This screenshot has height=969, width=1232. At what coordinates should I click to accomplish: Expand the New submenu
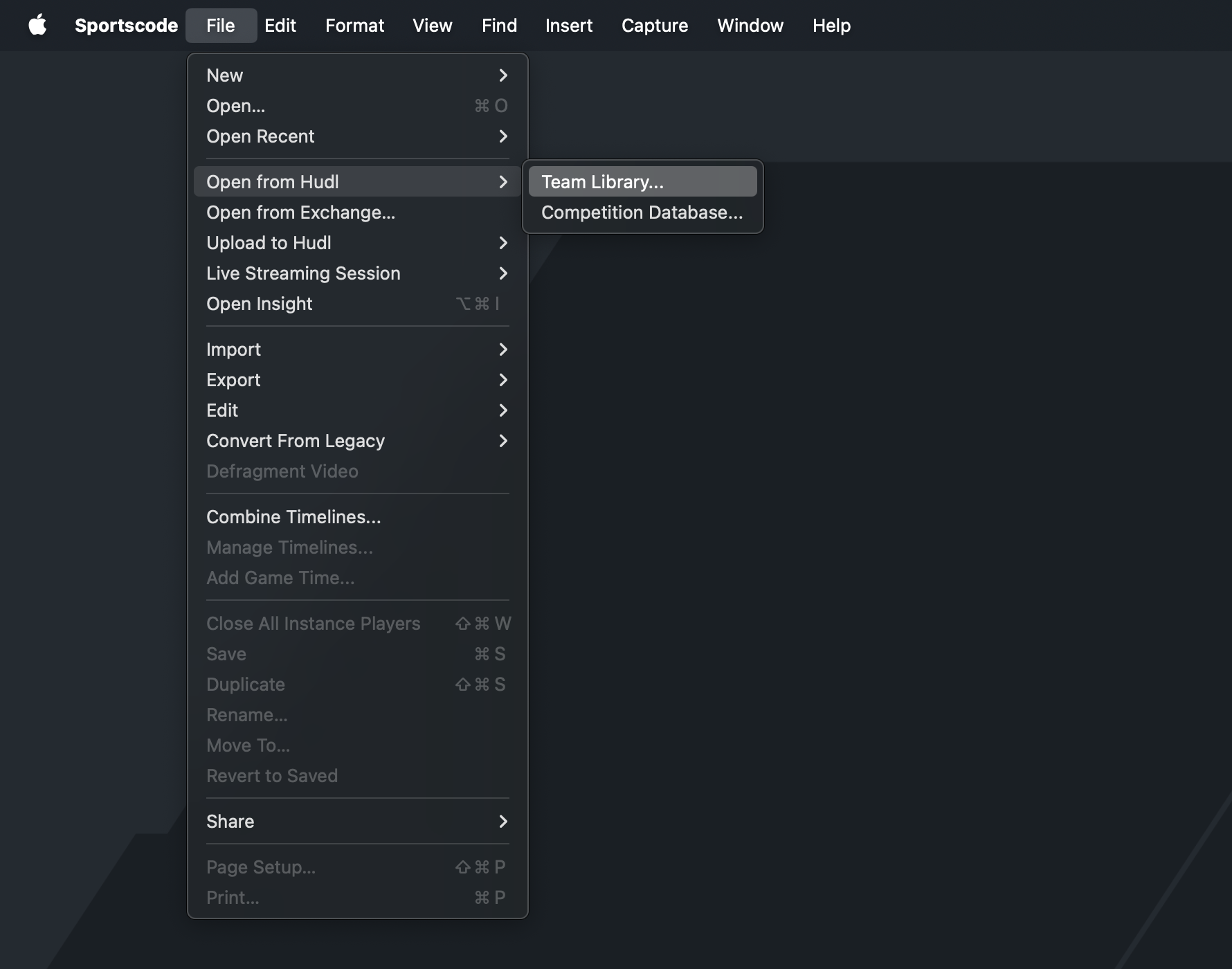pos(357,75)
